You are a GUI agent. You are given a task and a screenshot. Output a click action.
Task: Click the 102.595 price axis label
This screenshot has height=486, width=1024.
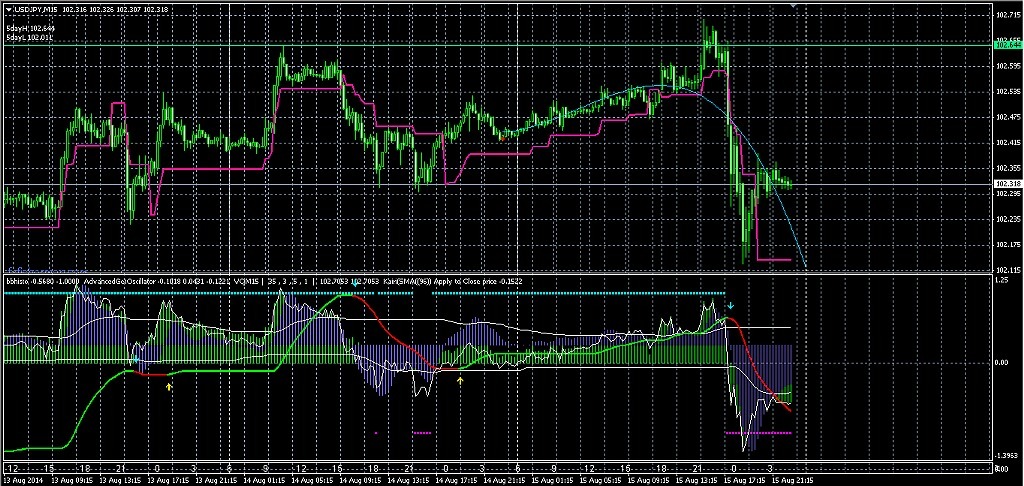1008,65
